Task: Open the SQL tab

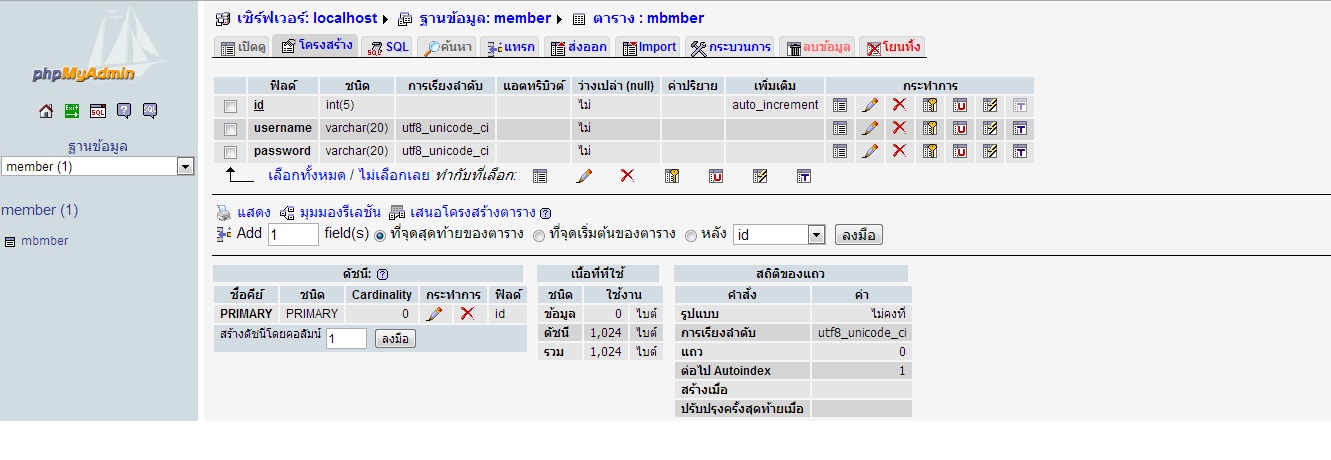Action: 388,47
